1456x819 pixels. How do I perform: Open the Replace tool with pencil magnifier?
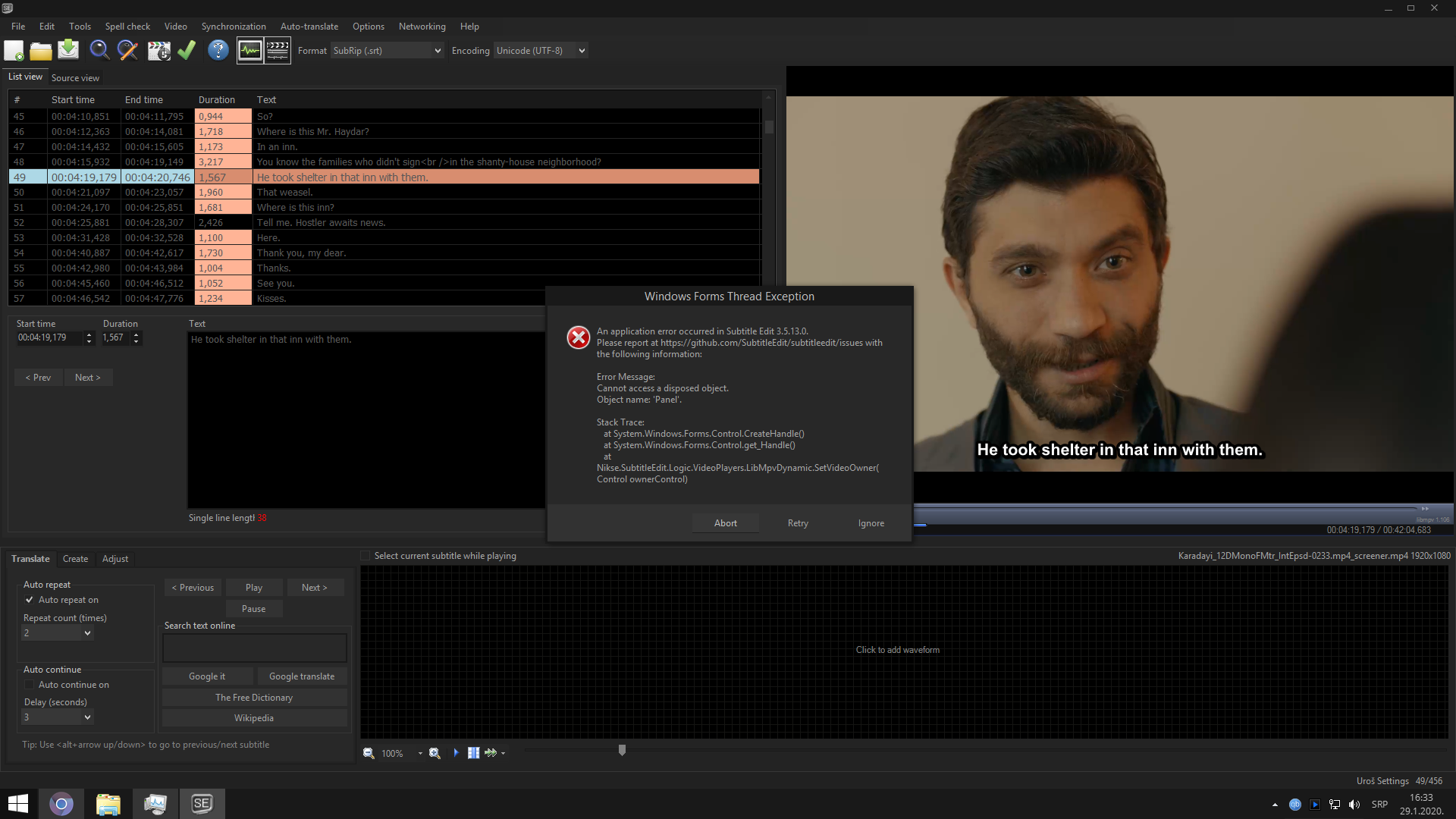128,51
